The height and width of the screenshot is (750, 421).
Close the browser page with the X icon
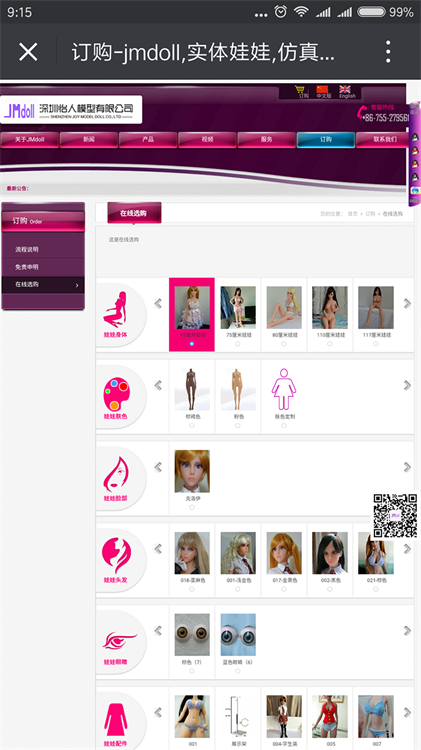(x=28, y=51)
